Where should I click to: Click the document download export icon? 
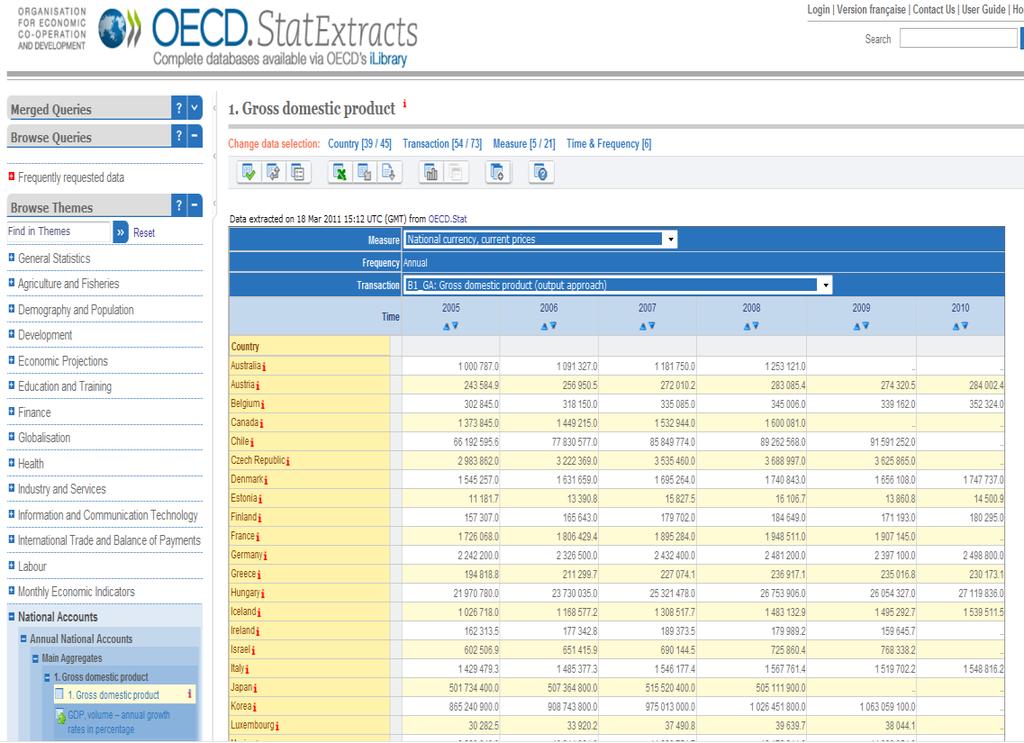(389, 172)
